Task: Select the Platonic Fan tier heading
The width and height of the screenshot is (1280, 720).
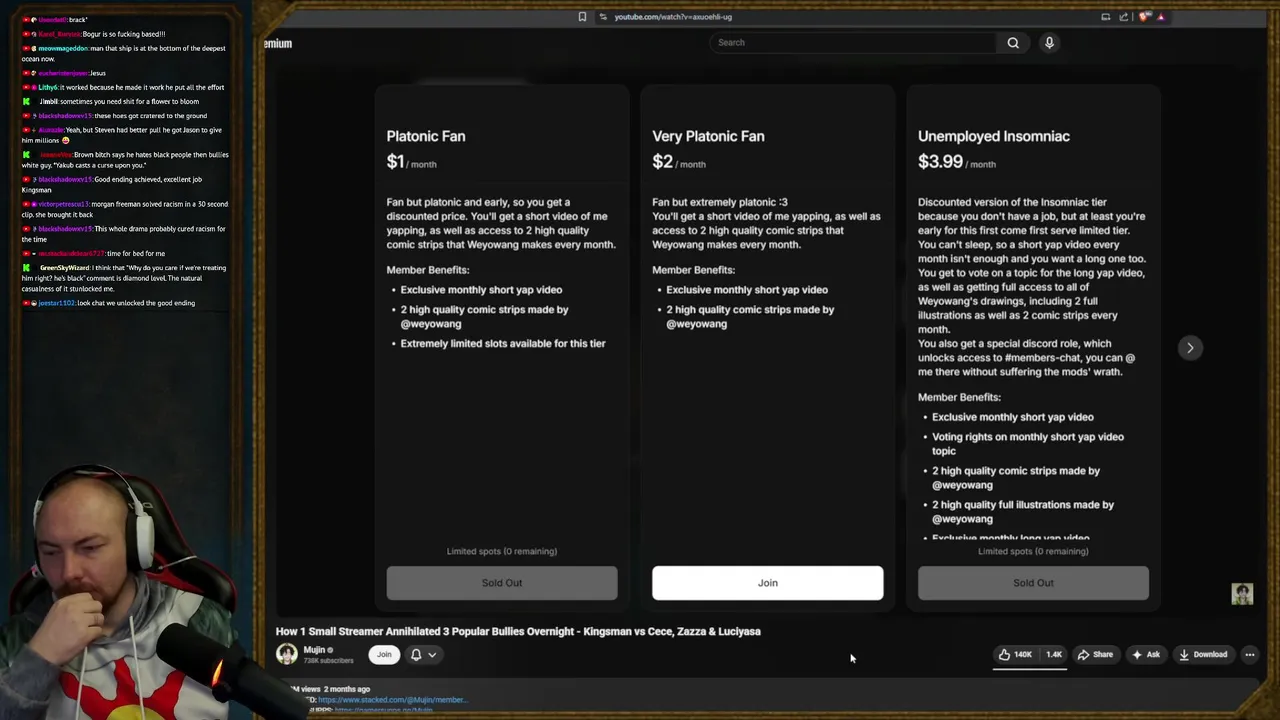Action: point(426,136)
